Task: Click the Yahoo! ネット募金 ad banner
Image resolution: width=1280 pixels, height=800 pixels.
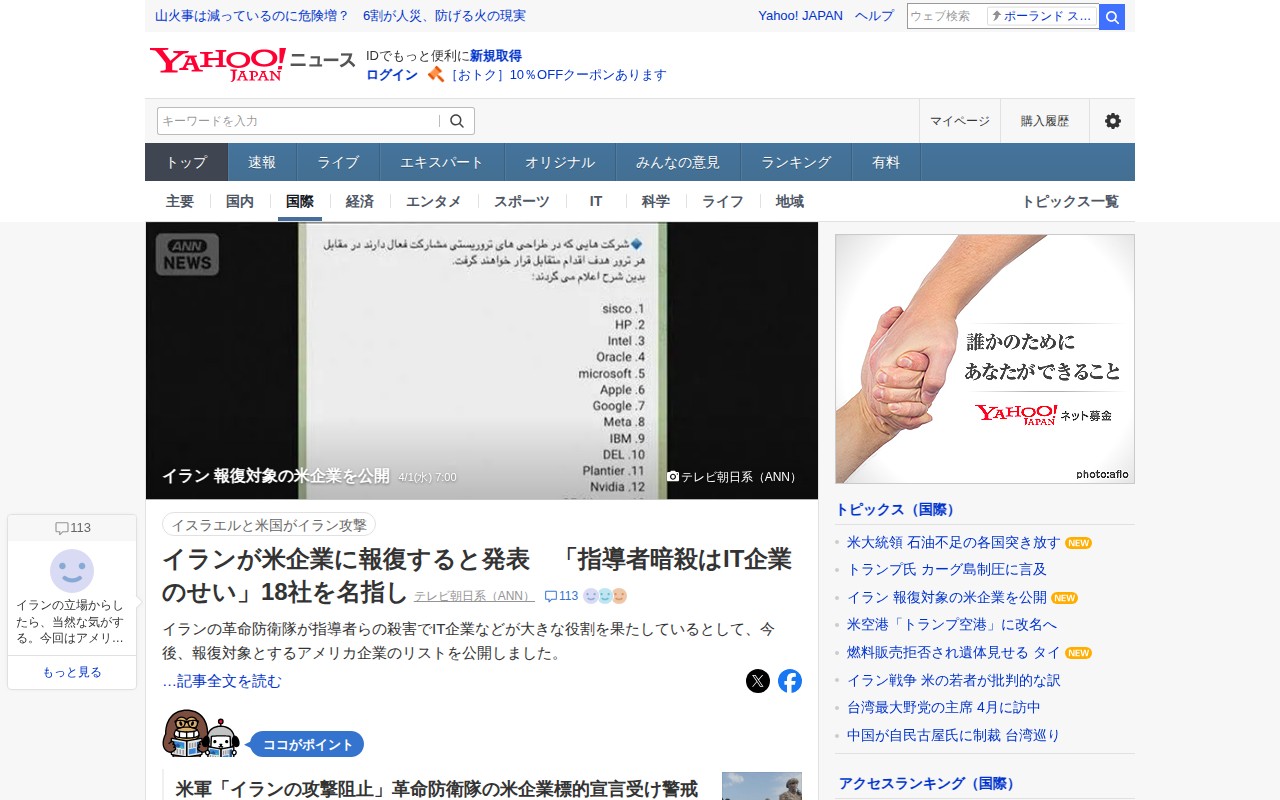Action: coord(985,359)
